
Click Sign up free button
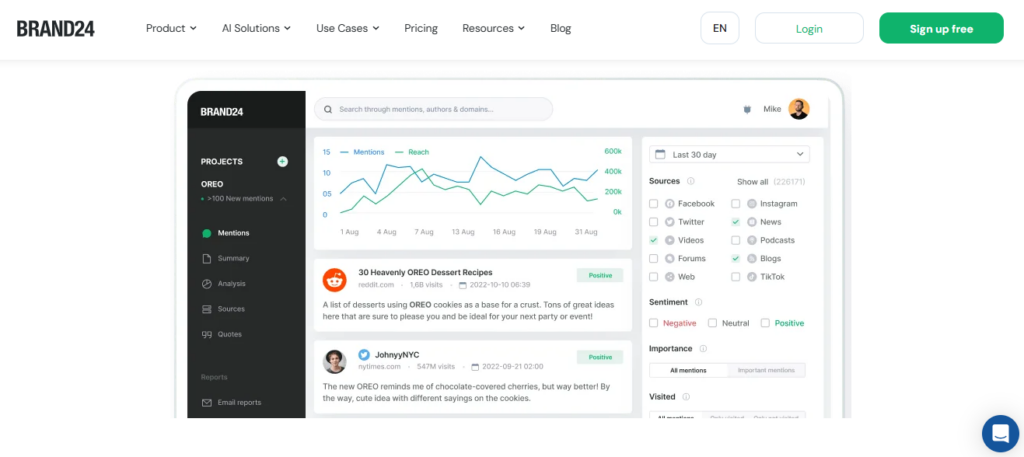click(x=941, y=28)
